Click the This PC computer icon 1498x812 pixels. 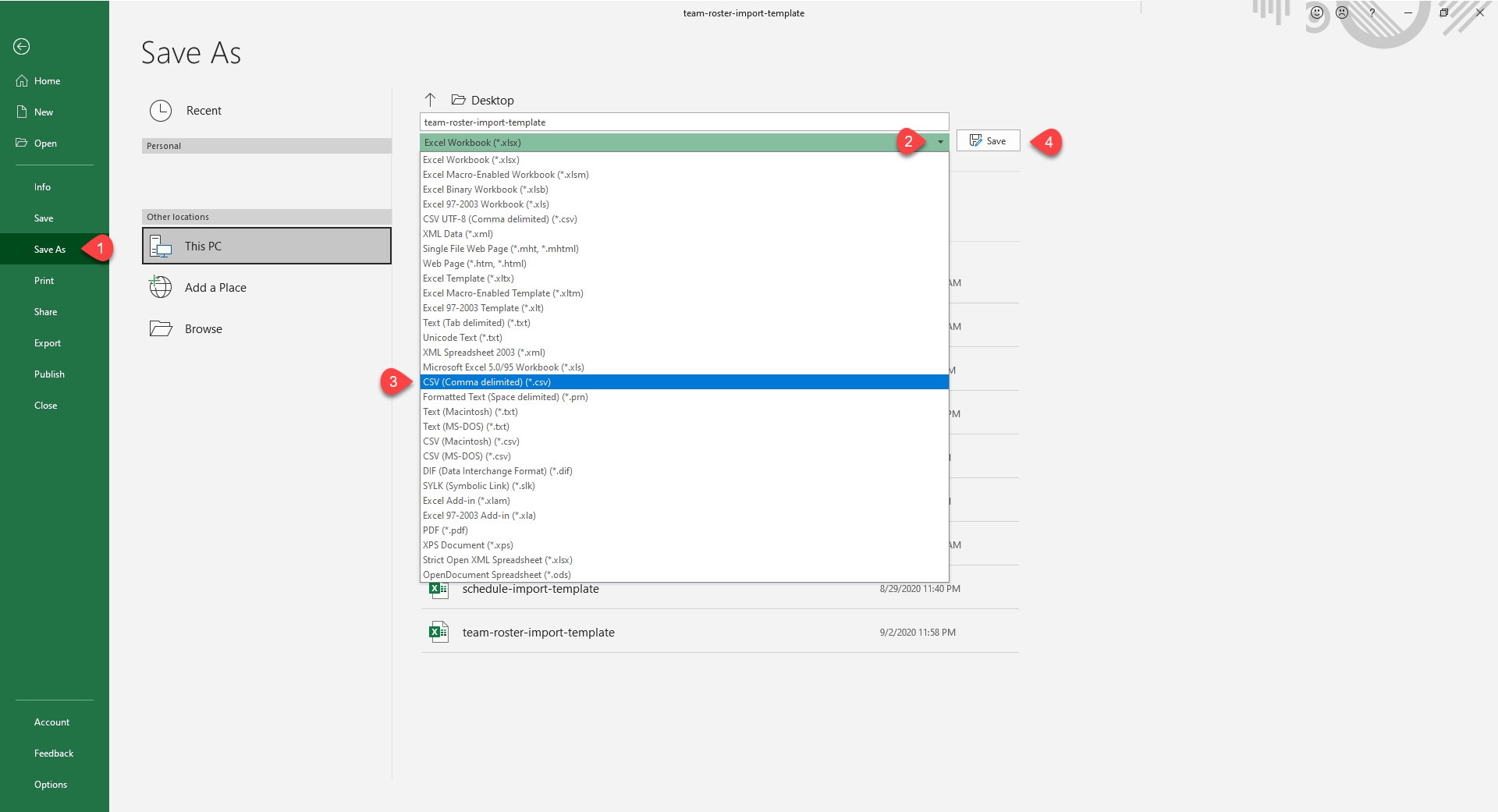click(161, 246)
